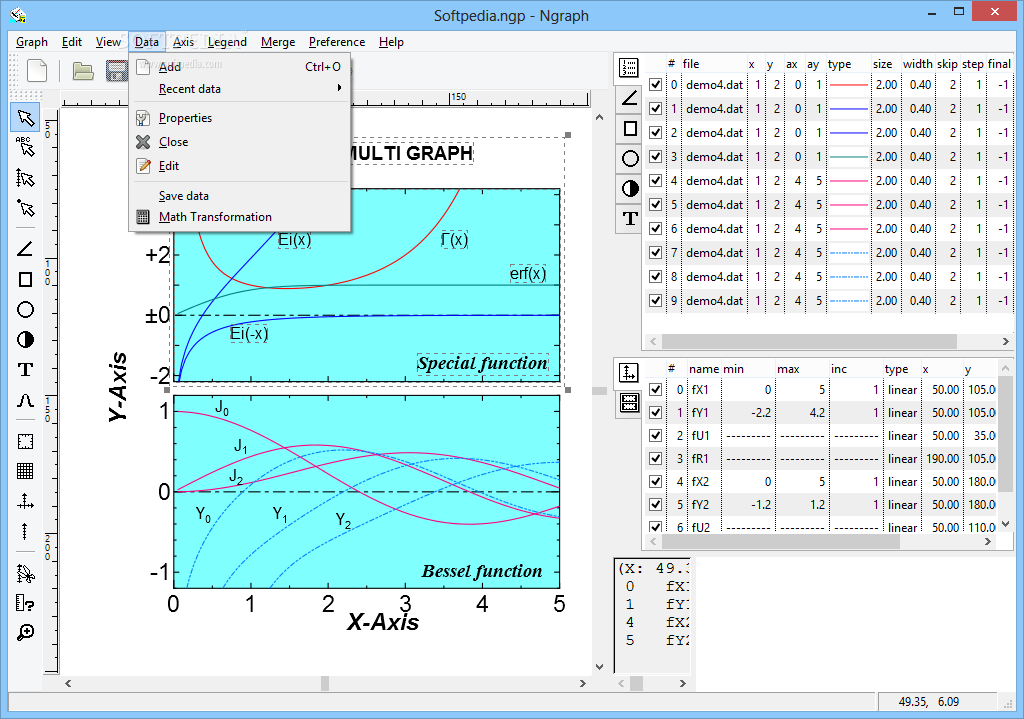Choose Math Transformation in Data menu

pyautogui.click(x=240, y=217)
